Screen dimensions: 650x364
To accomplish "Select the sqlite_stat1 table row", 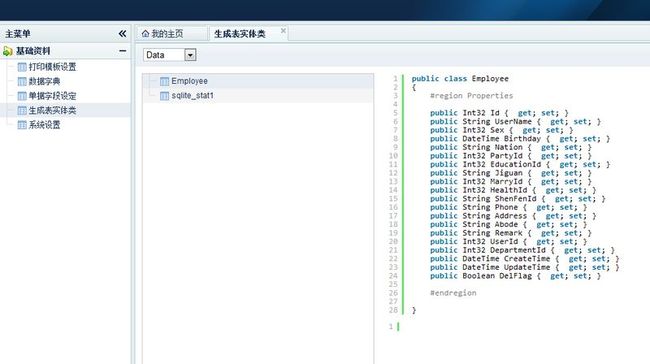I will (x=258, y=96).
